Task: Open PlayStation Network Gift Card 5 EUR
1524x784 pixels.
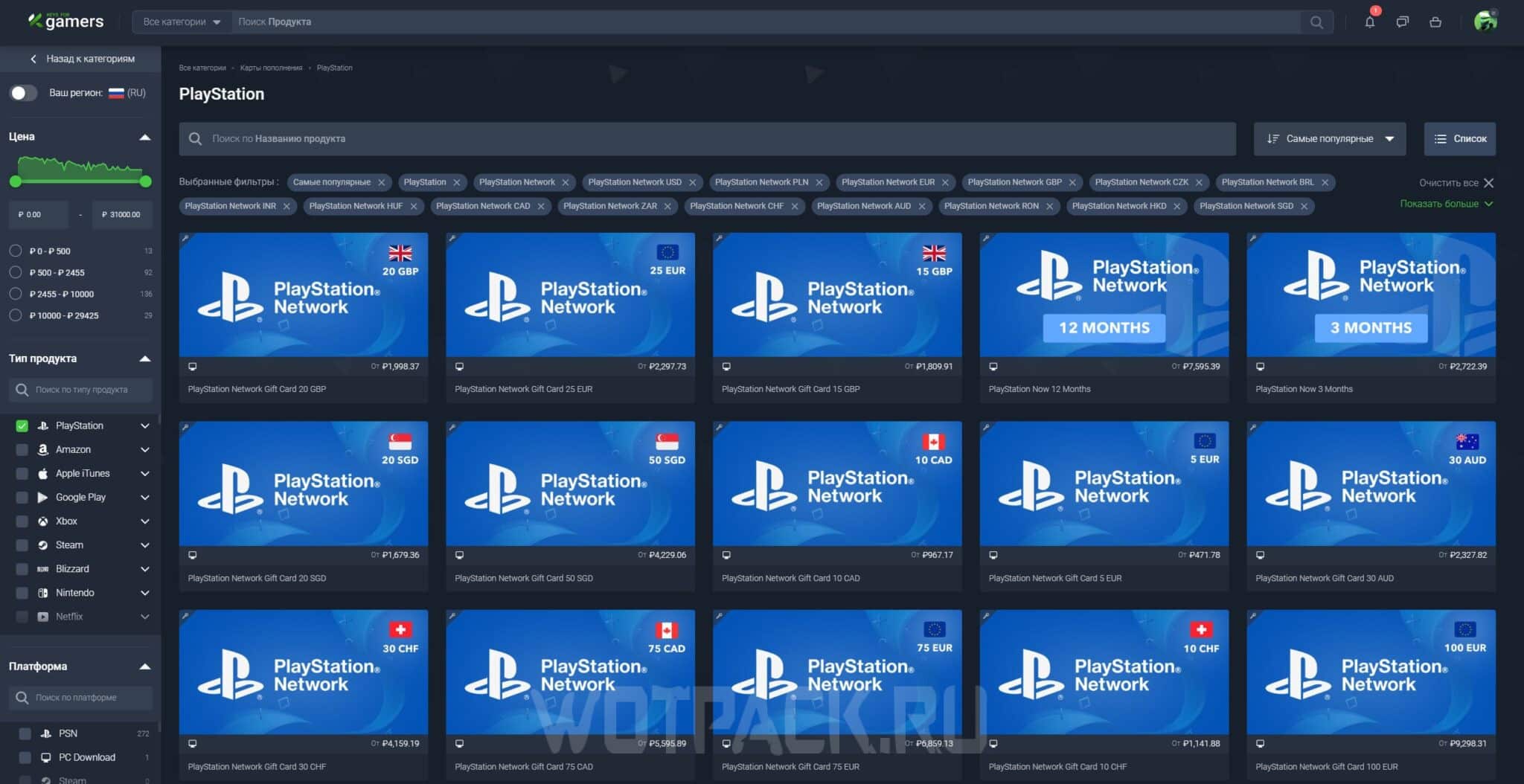Action: point(1104,507)
